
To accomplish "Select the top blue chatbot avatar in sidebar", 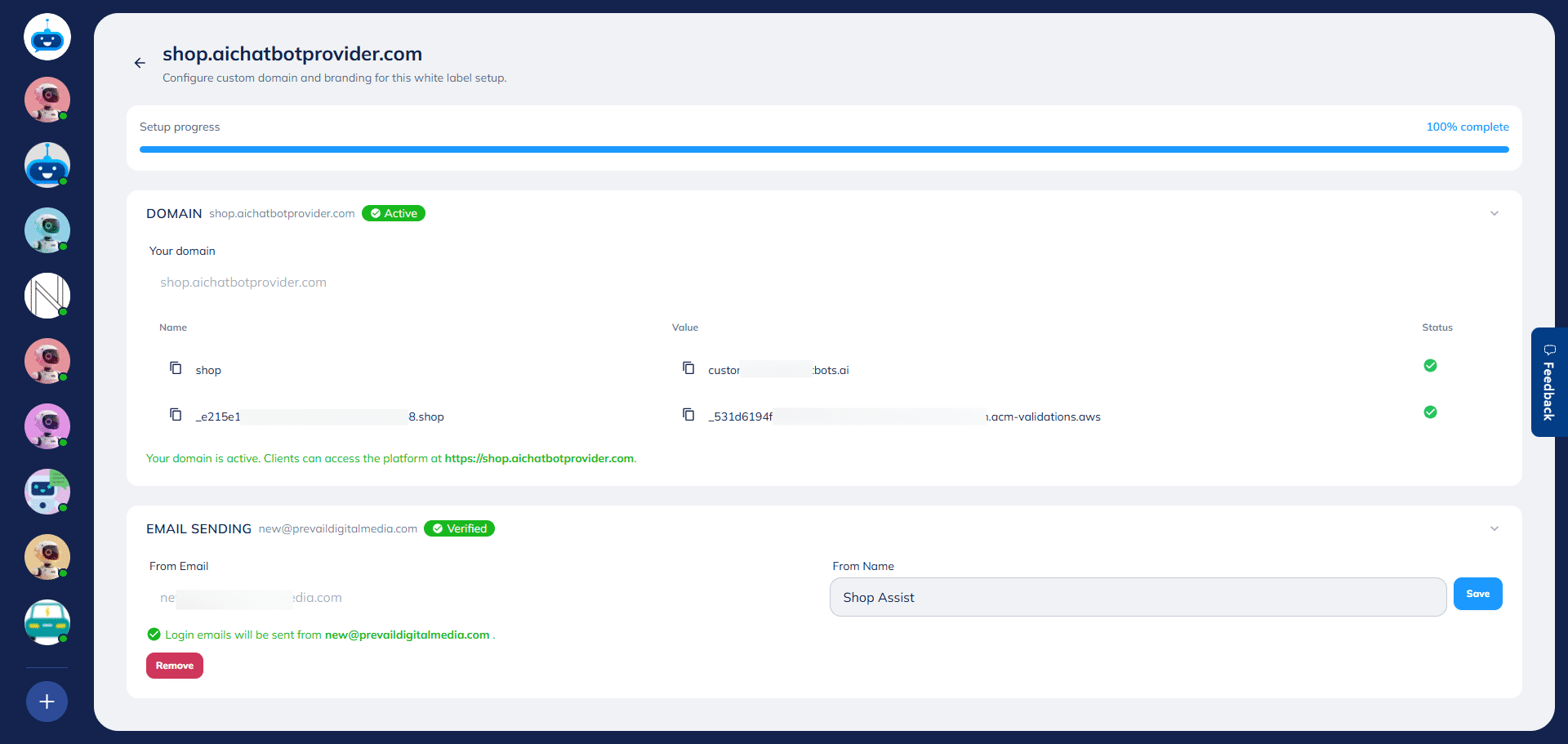I will (47, 36).
